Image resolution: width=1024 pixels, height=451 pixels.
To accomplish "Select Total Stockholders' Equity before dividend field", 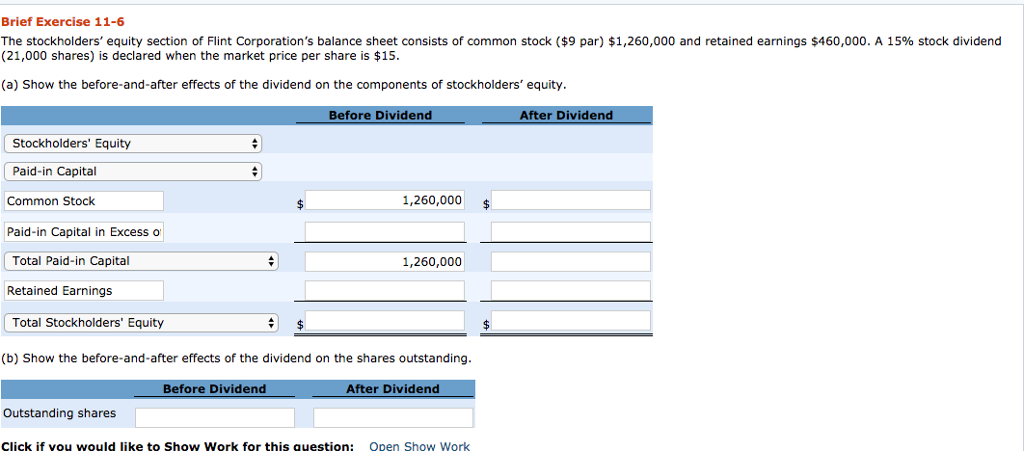I will [385, 320].
